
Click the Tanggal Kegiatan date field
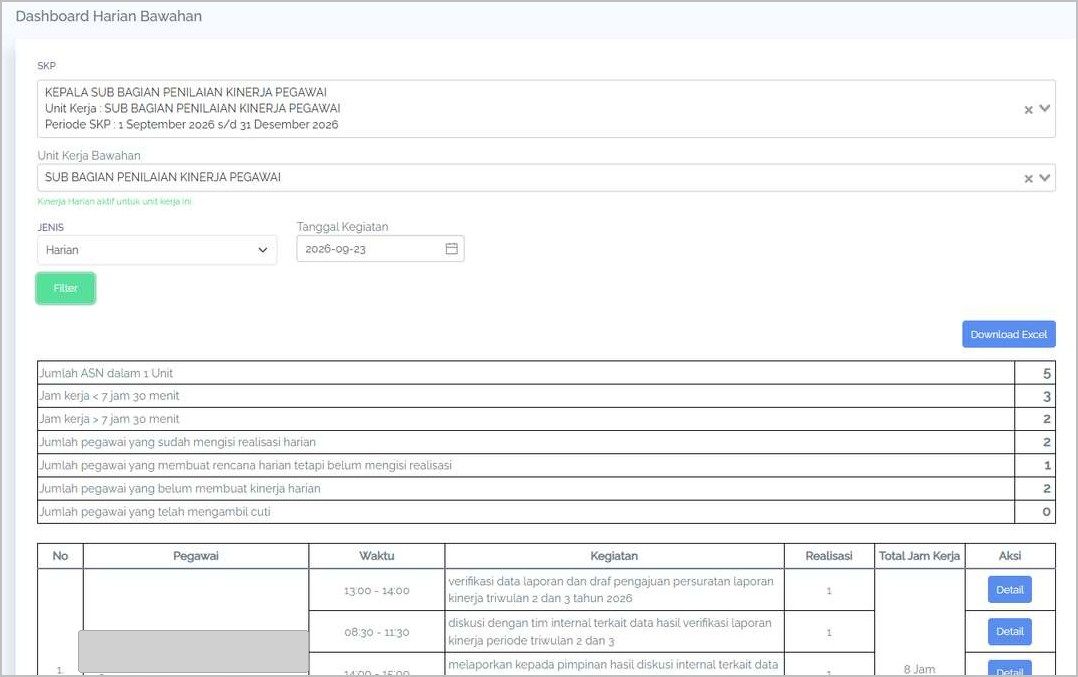click(380, 249)
